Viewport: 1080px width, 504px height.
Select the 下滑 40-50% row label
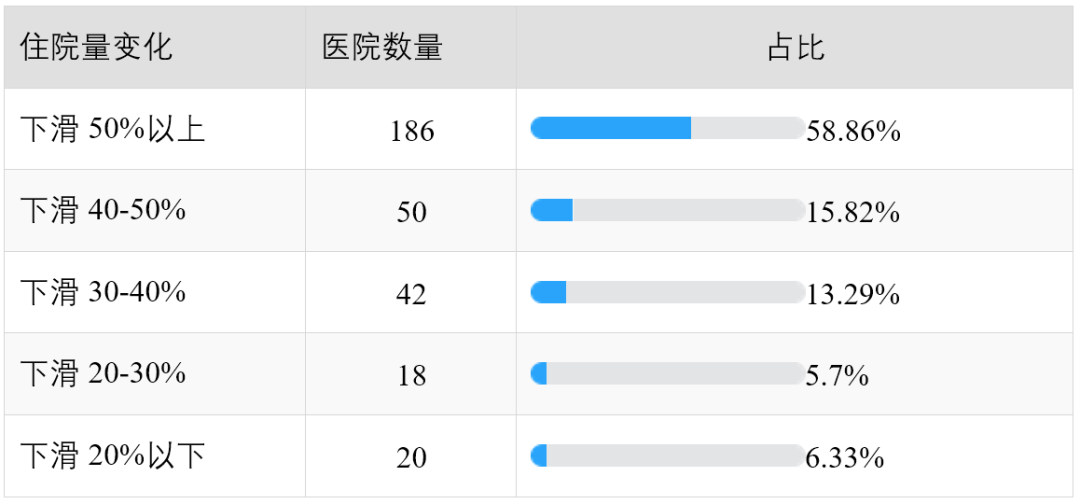(x=103, y=211)
